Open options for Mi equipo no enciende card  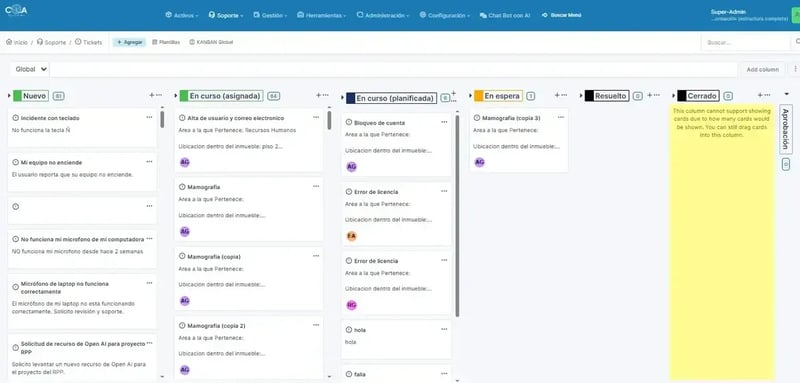point(149,162)
